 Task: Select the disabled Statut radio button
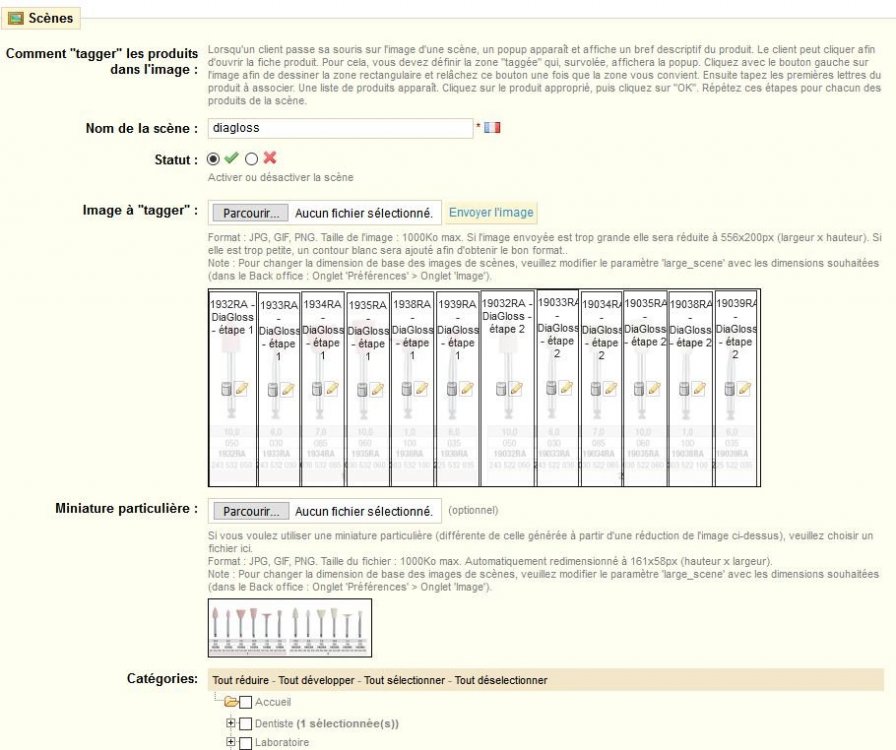pyautogui.click(x=251, y=159)
